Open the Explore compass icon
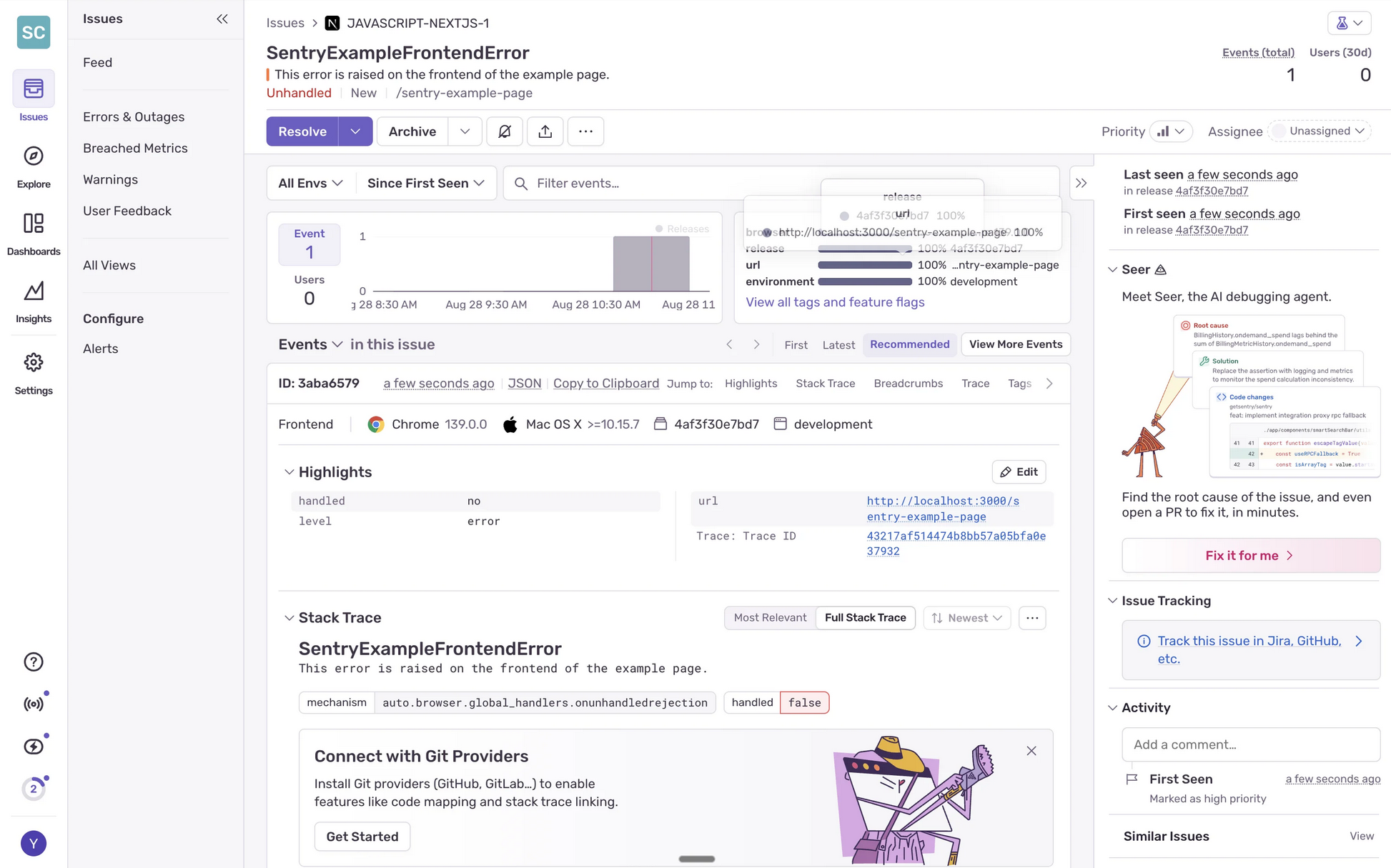1391x868 pixels. (x=34, y=156)
